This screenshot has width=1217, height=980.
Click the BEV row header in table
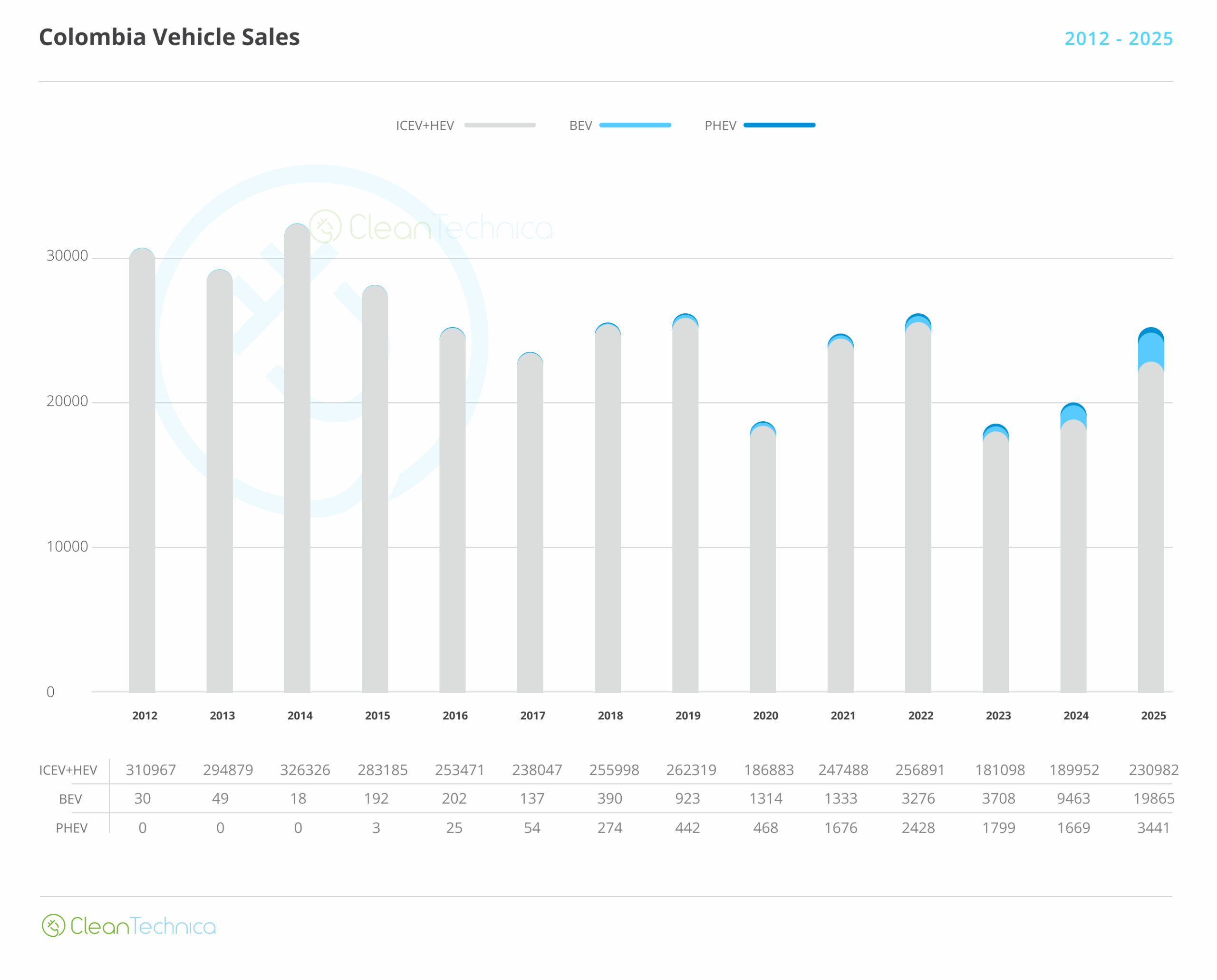70,799
